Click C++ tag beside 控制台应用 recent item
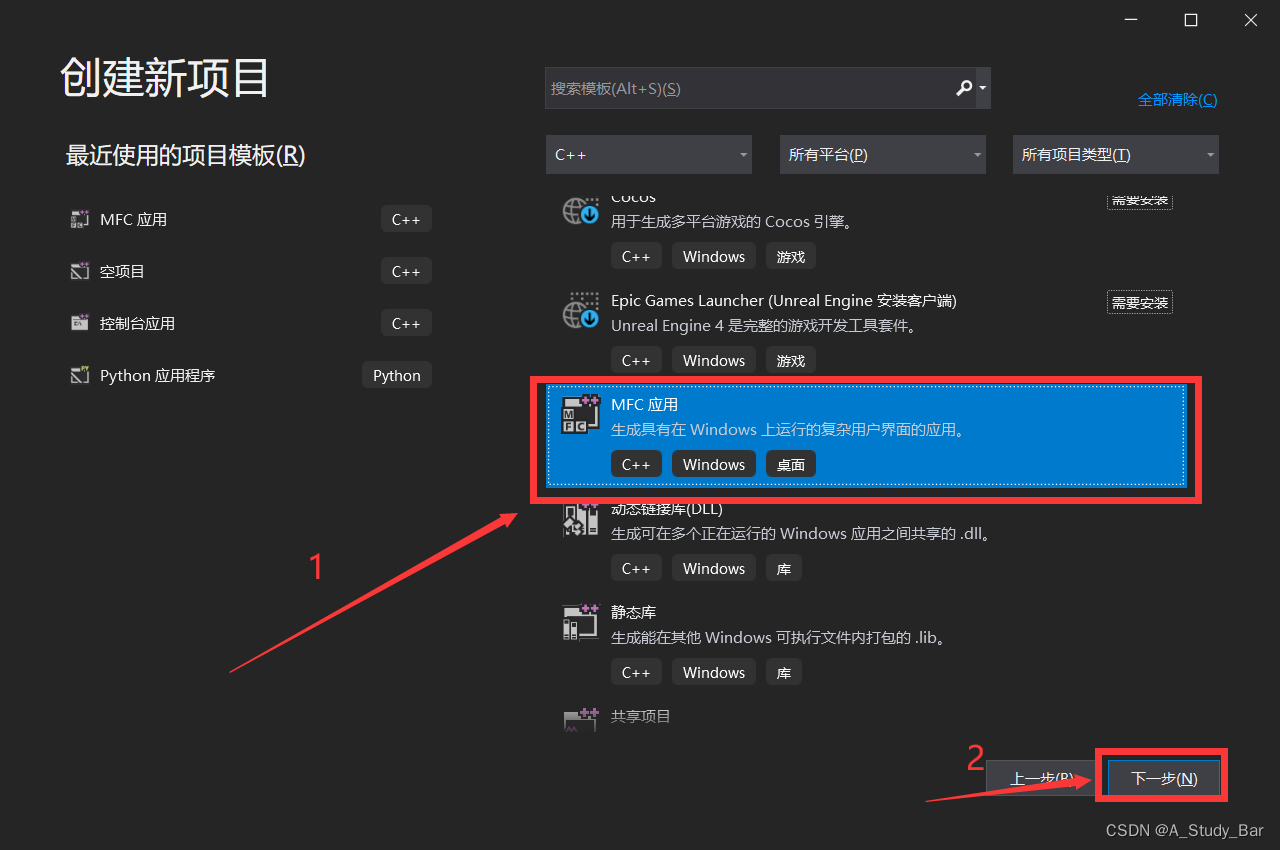The width and height of the screenshot is (1280, 850). (406, 323)
